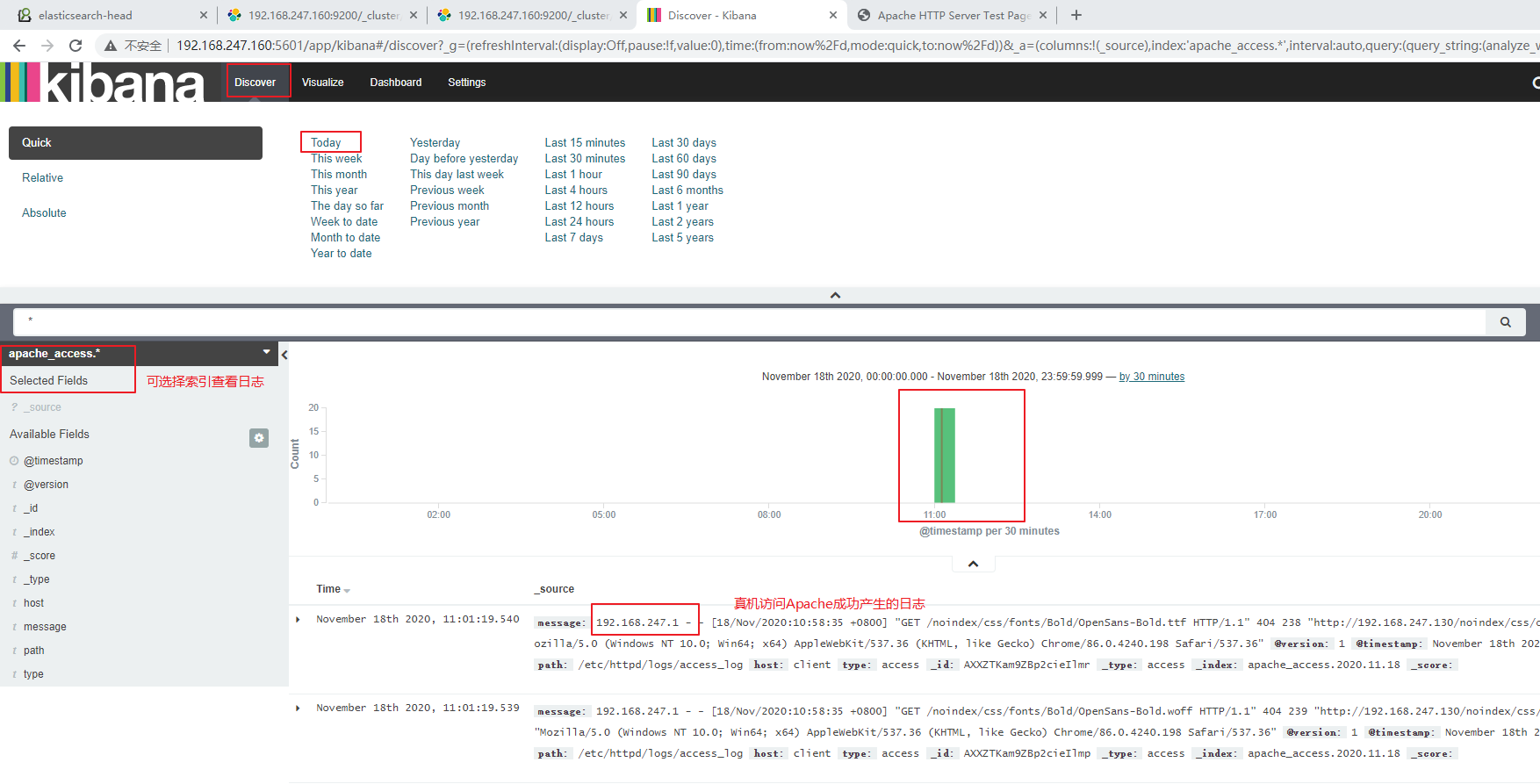This screenshot has width=1540, height=784.
Task: Expand the 11:01:19.540 log entry row
Action: pyautogui.click(x=299, y=620)
